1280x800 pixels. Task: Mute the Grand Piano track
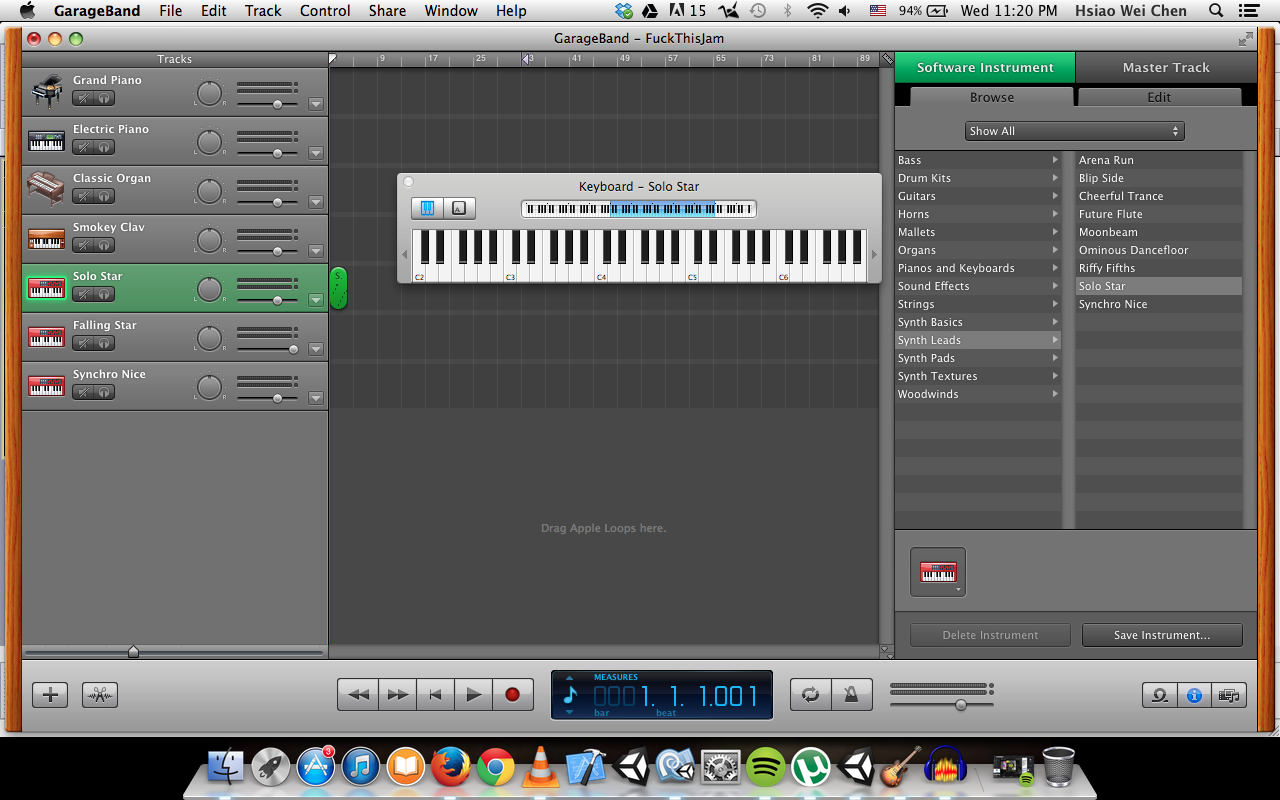coord(83,98)
